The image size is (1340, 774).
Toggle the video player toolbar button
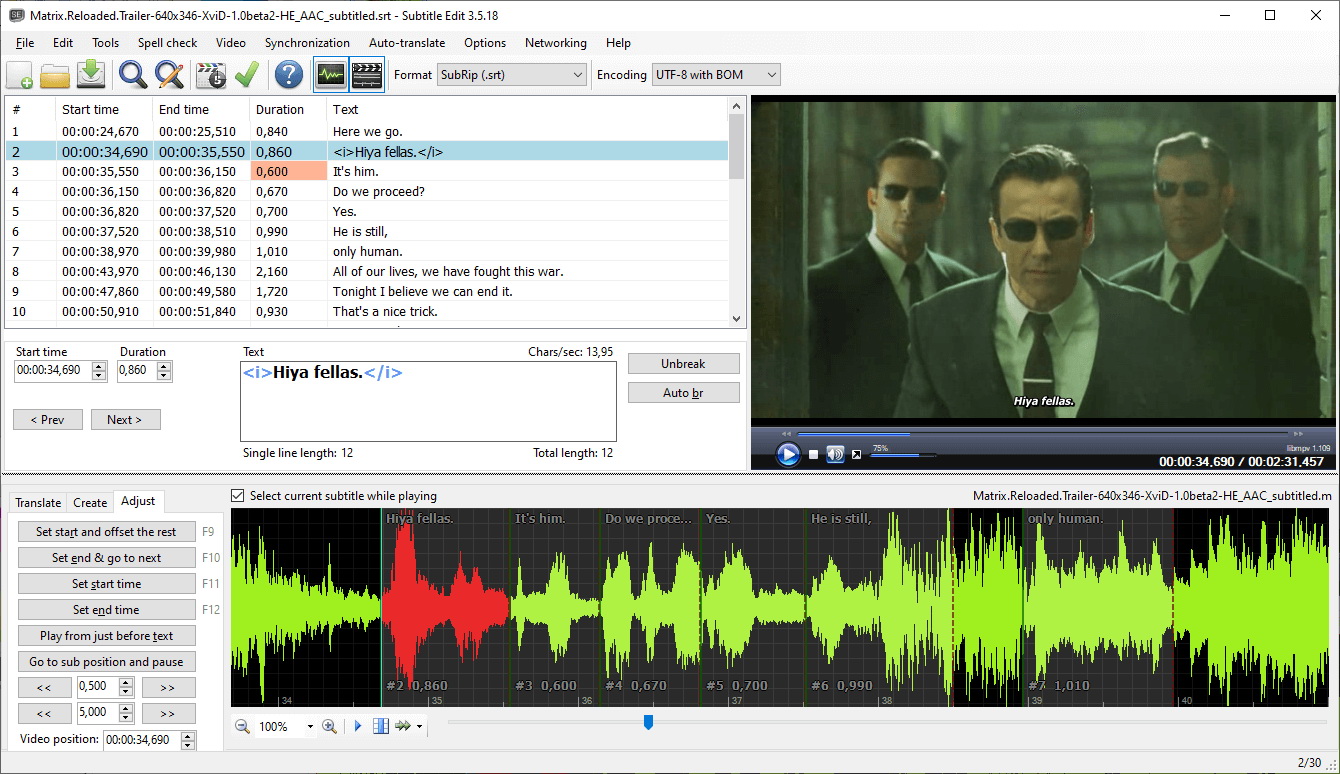pyautogui.click(x=367, y=75)
